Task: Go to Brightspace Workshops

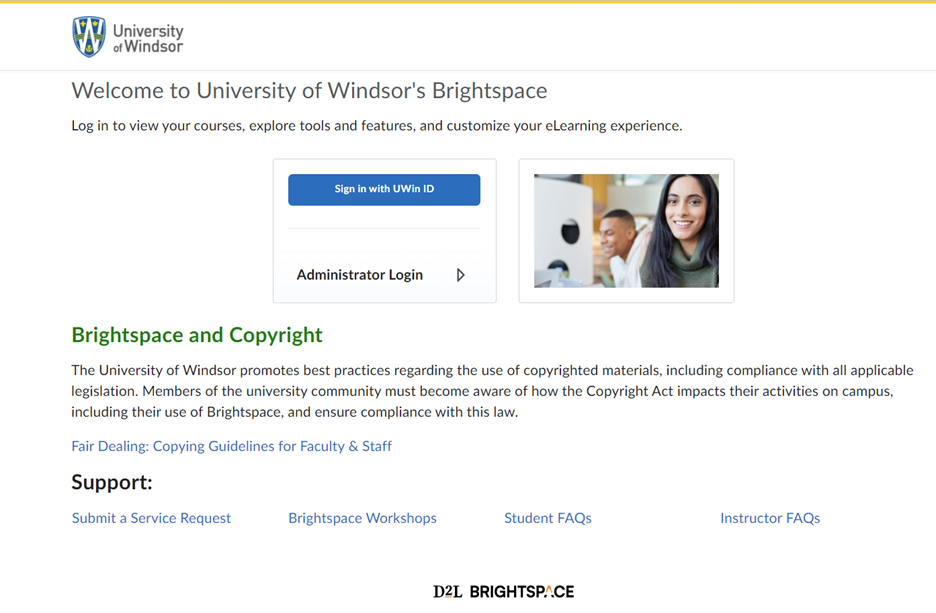Action: [x=362, y=518]
